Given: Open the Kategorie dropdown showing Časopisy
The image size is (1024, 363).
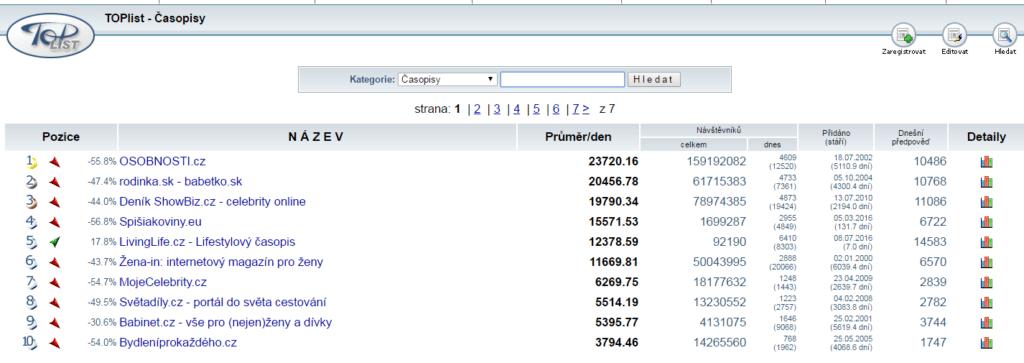Looking at the screenshot, I should [447, 80].
